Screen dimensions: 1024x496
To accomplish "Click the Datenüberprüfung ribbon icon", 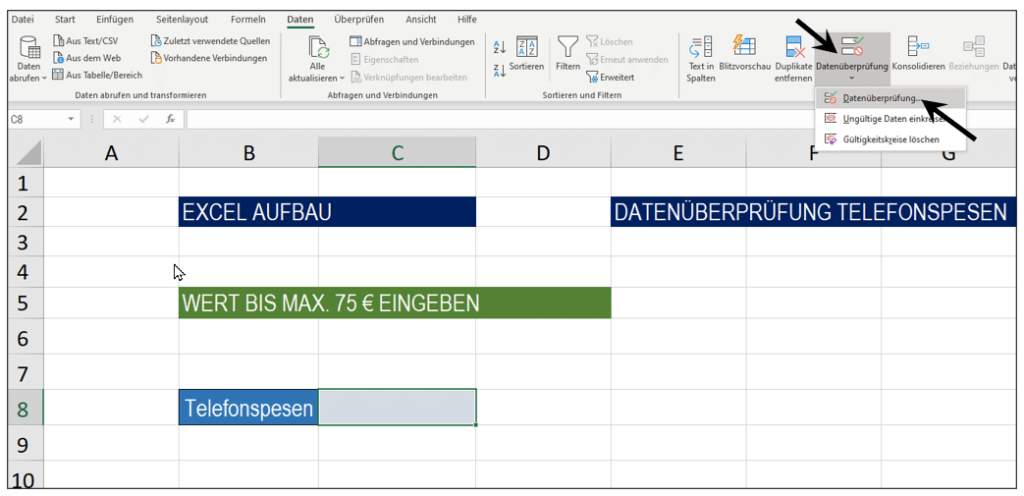I will click(852, 47).
